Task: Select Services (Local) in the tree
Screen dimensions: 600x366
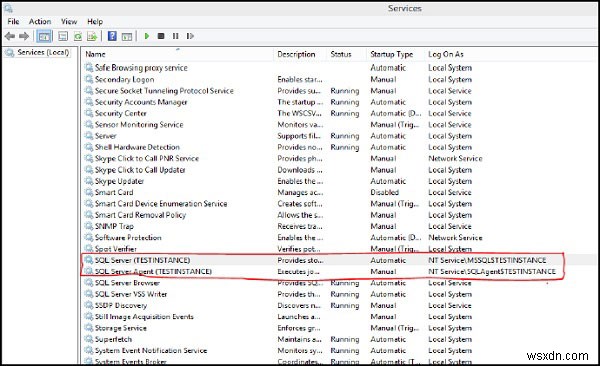Action: [x=43, y=52]
